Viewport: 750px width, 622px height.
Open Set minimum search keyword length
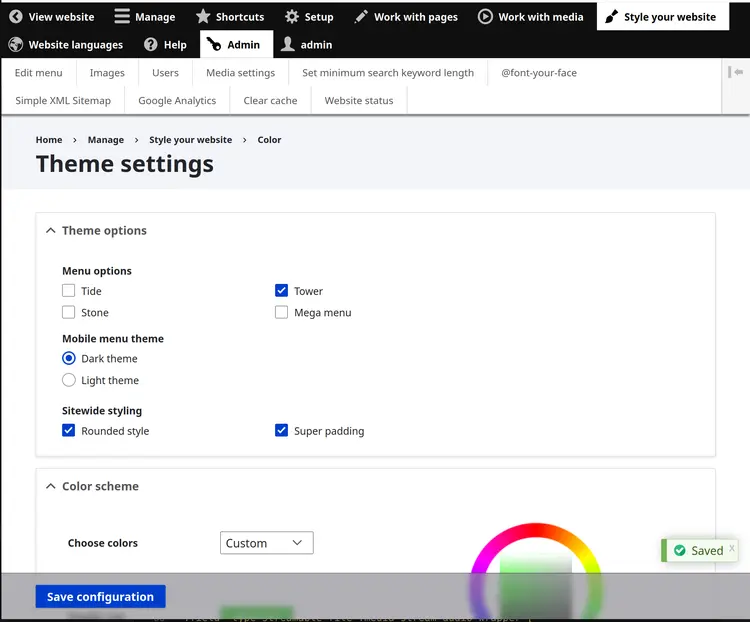388,73
